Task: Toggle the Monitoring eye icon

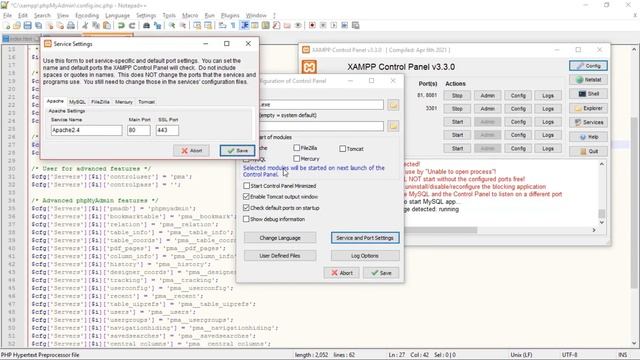Action: tap(298, 25)
